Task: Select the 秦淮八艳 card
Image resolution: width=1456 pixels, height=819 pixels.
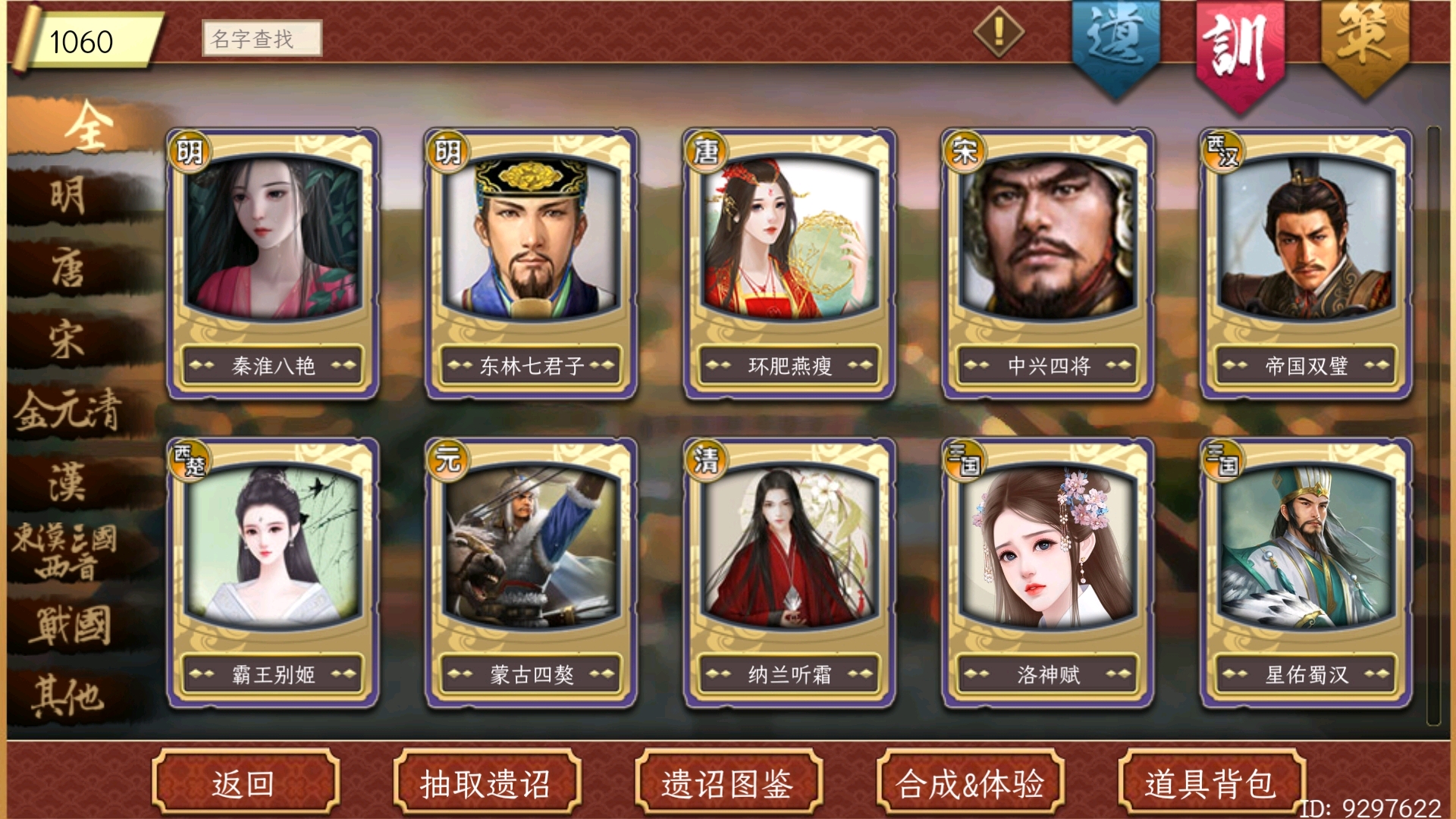Action: point(273,263)
